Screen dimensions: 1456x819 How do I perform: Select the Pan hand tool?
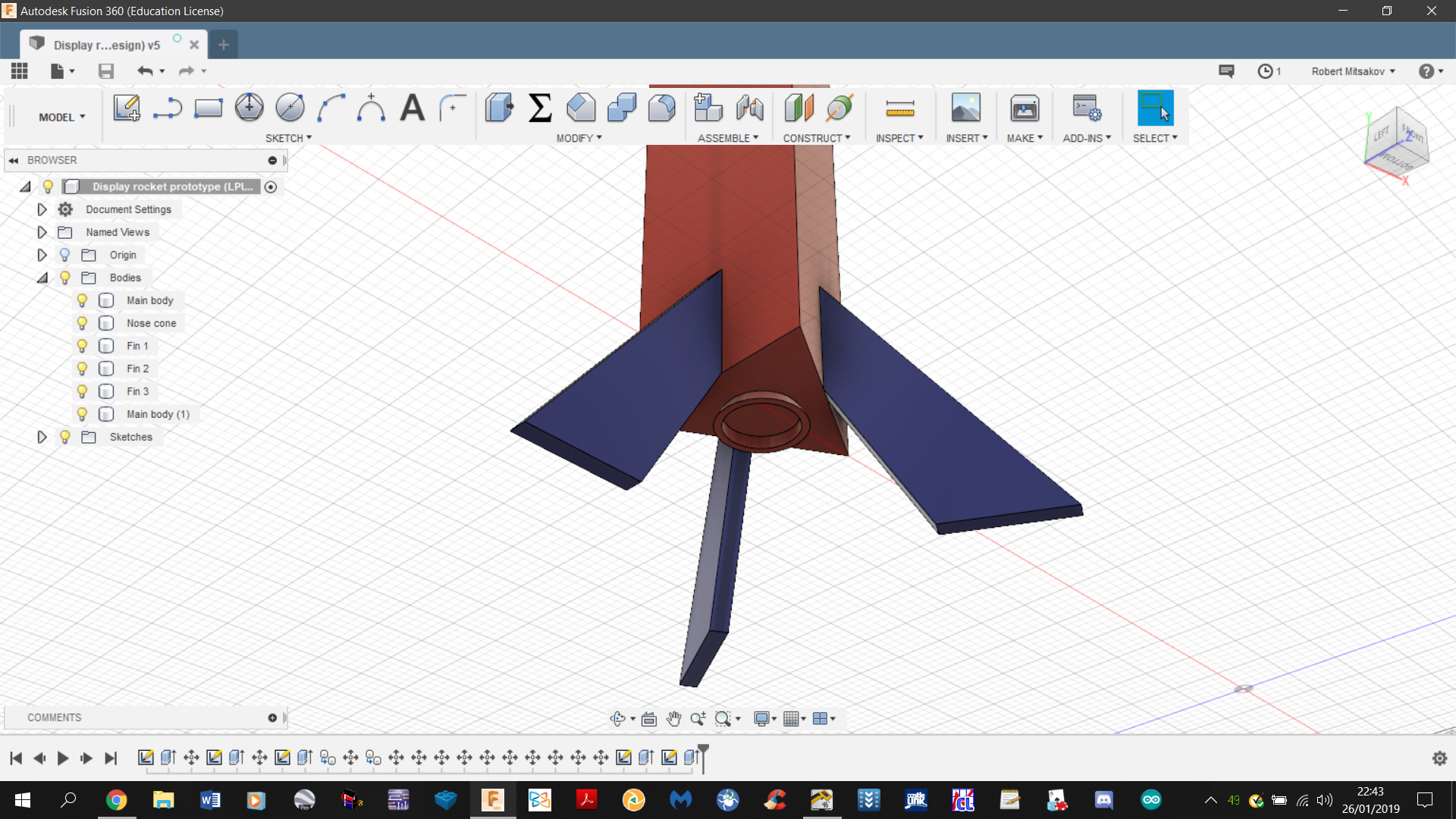coord(673,718)
